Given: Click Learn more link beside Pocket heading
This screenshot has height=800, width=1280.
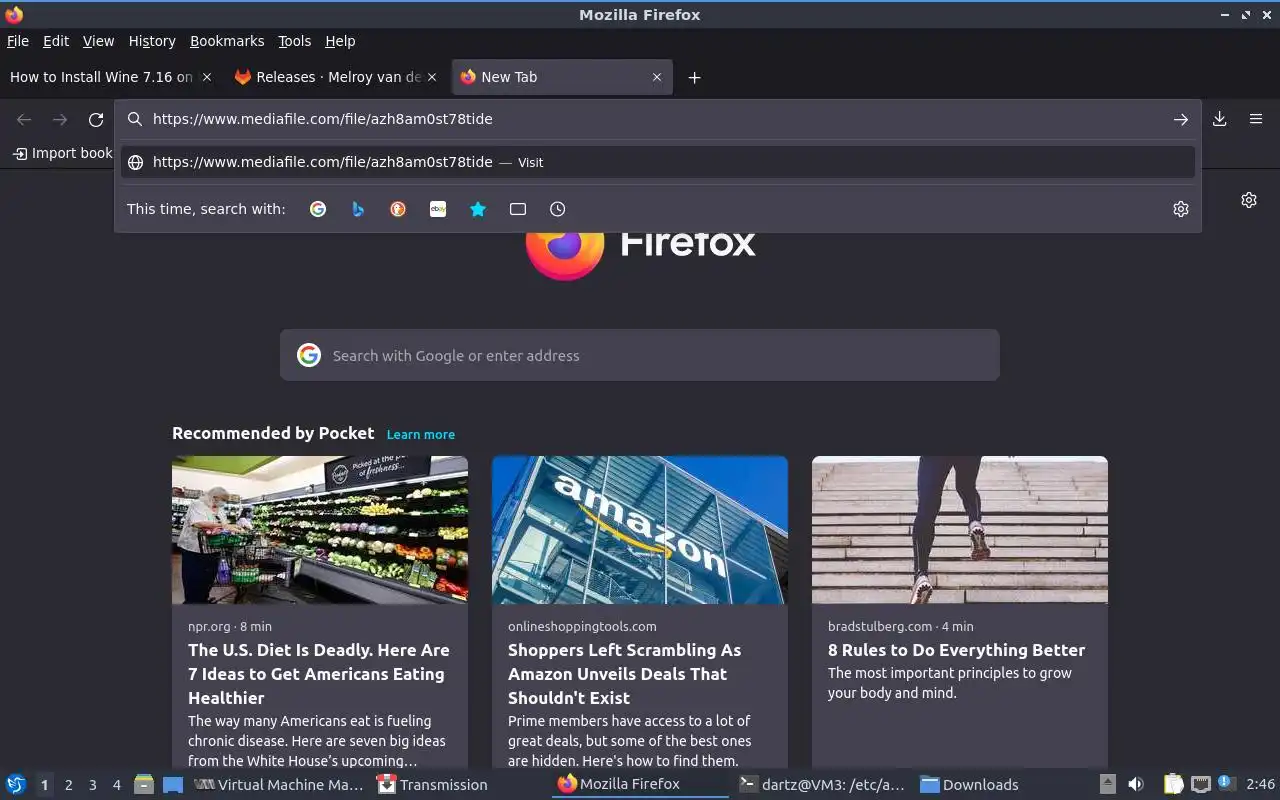Looking at the screenshot, I should coord(421,434).
